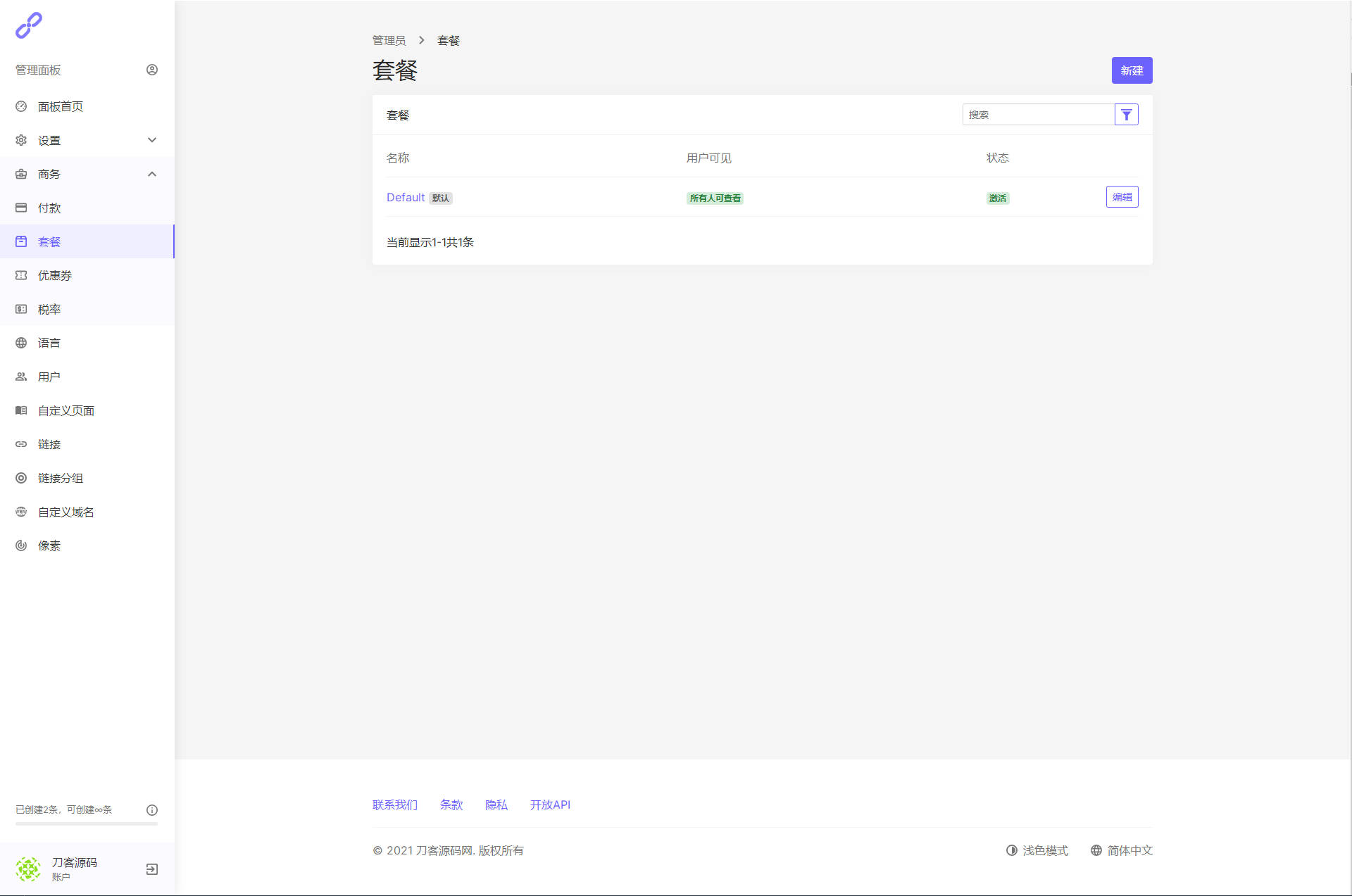Click the 像素 icon

tap(21, 545)
